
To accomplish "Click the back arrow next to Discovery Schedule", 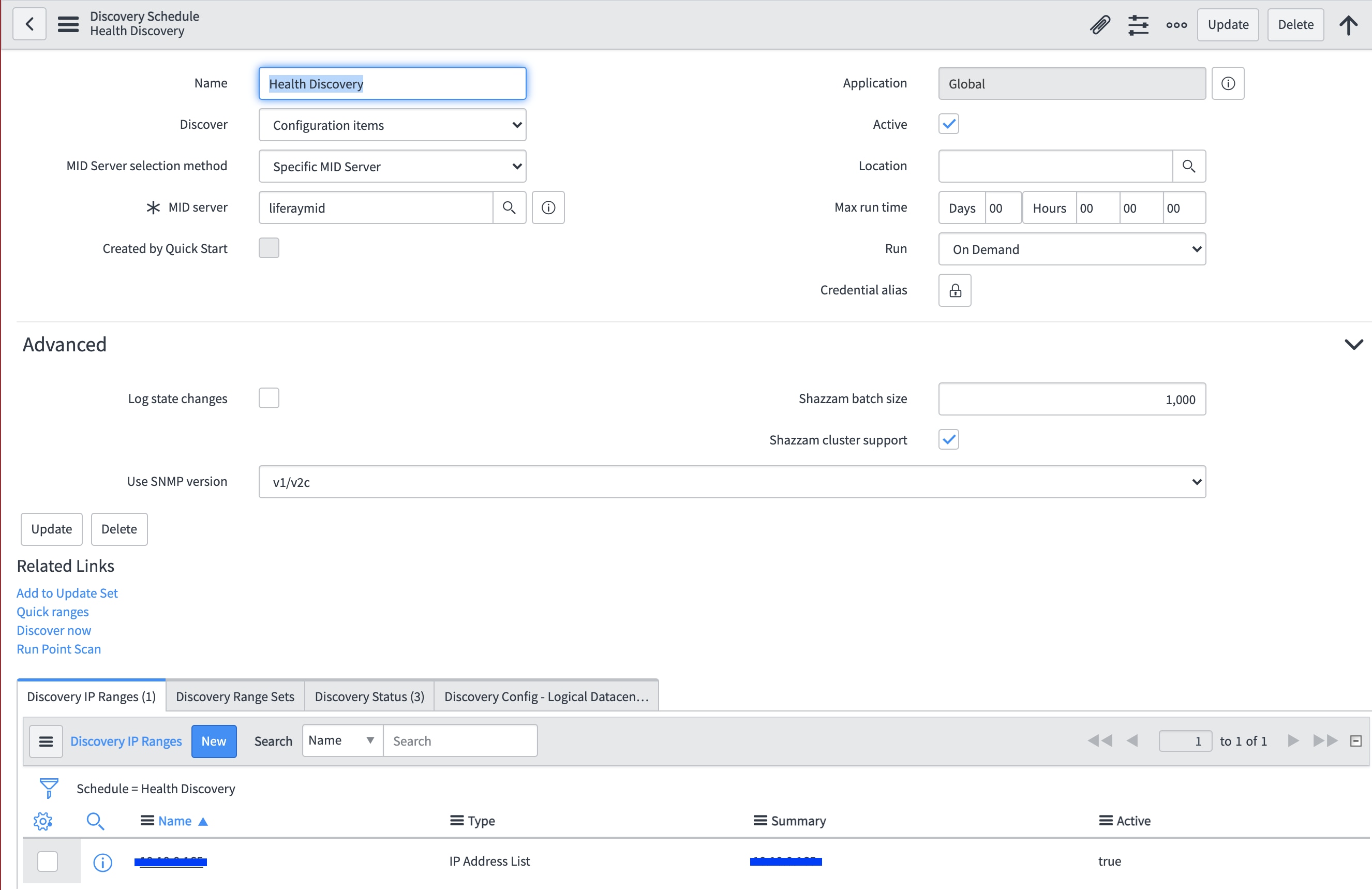I will point(28,24).
